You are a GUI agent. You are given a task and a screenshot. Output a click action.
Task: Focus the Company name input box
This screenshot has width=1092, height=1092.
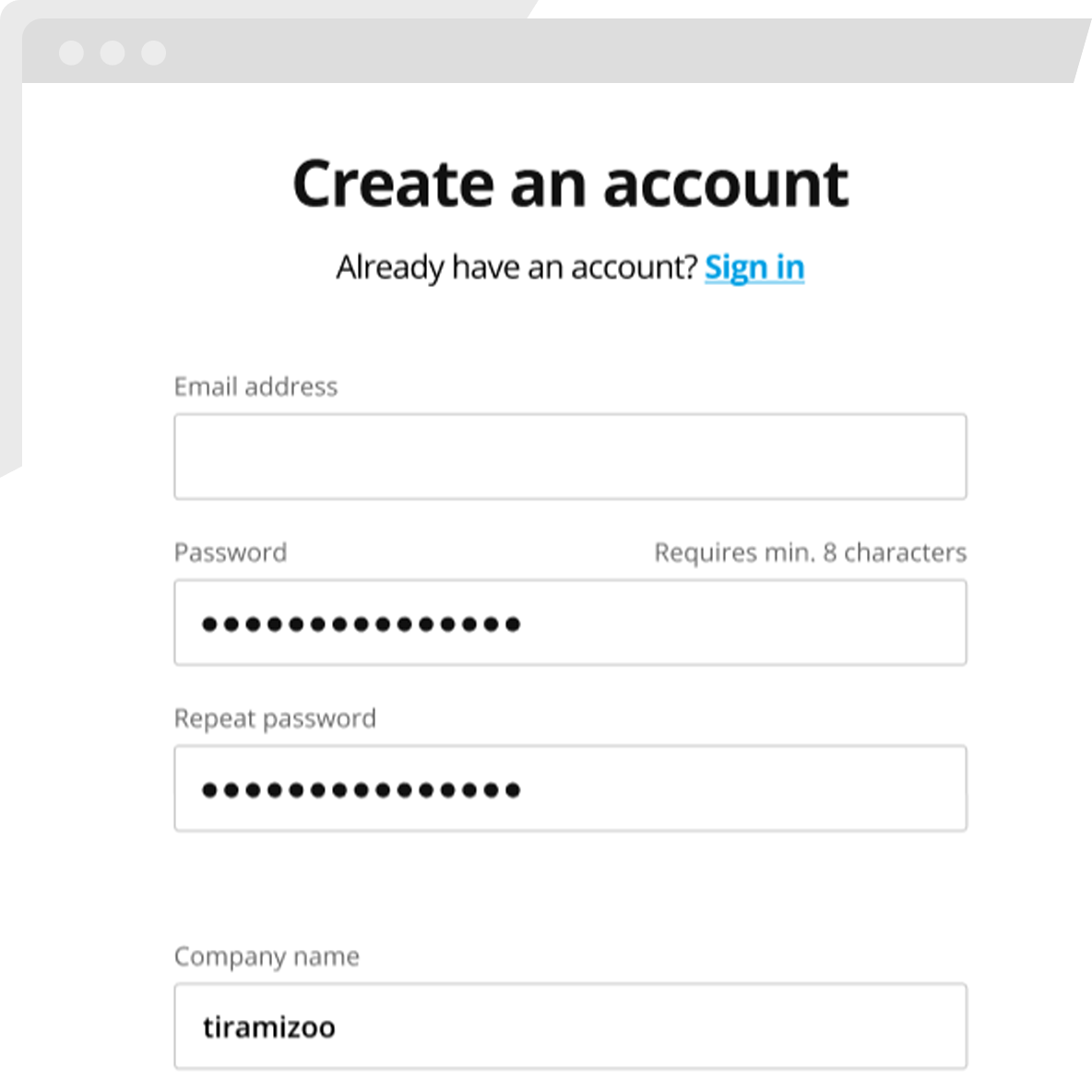(646, 1026)
